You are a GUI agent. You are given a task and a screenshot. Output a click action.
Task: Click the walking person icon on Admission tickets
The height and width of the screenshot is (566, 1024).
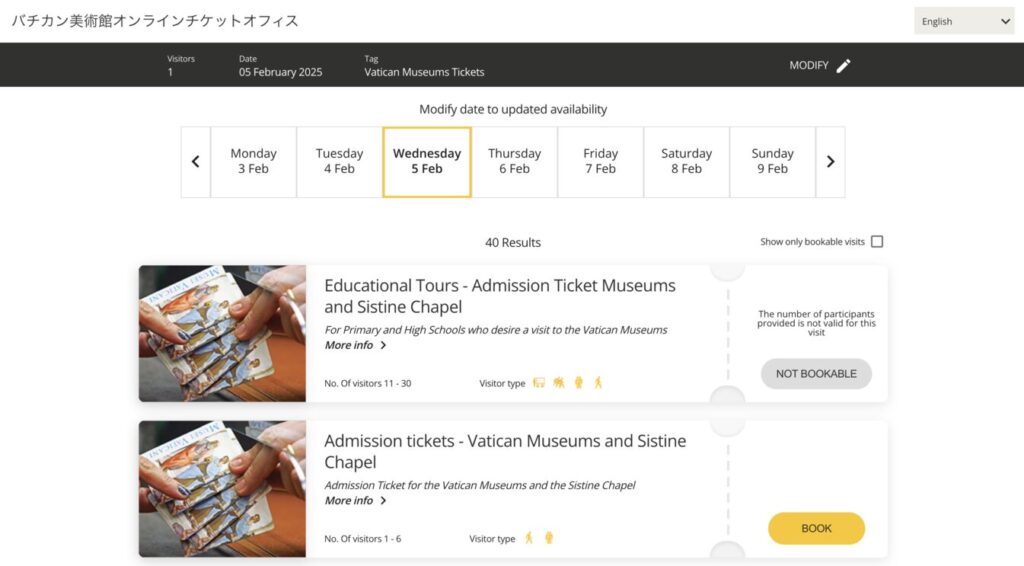529,538
